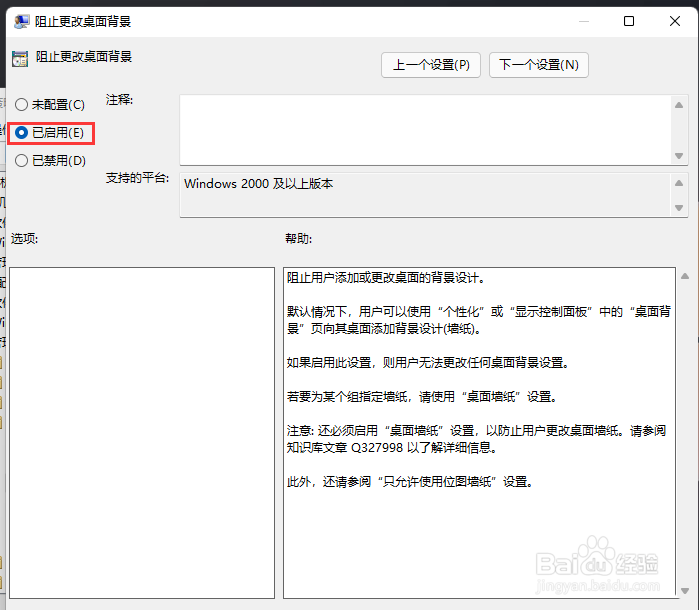Click the 选项: label
699x610 pixels.
click(25, 239)
